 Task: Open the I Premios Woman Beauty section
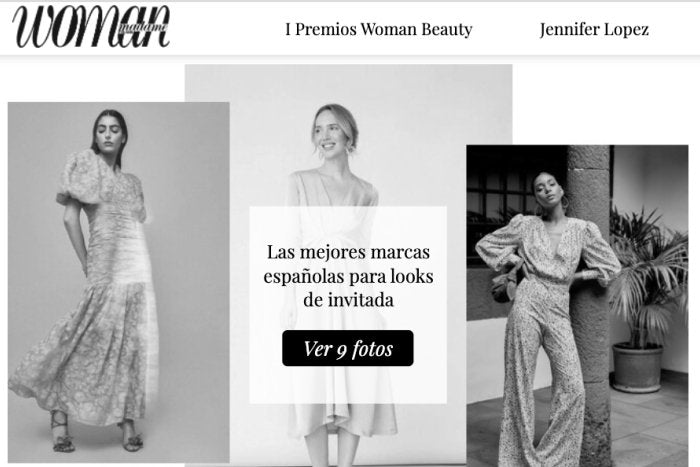379,29
